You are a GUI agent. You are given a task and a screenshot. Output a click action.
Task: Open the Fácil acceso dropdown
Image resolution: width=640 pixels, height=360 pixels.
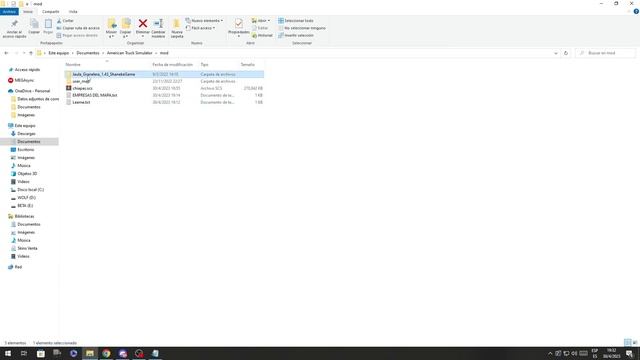pyautogui.click(x=200, y=28)
